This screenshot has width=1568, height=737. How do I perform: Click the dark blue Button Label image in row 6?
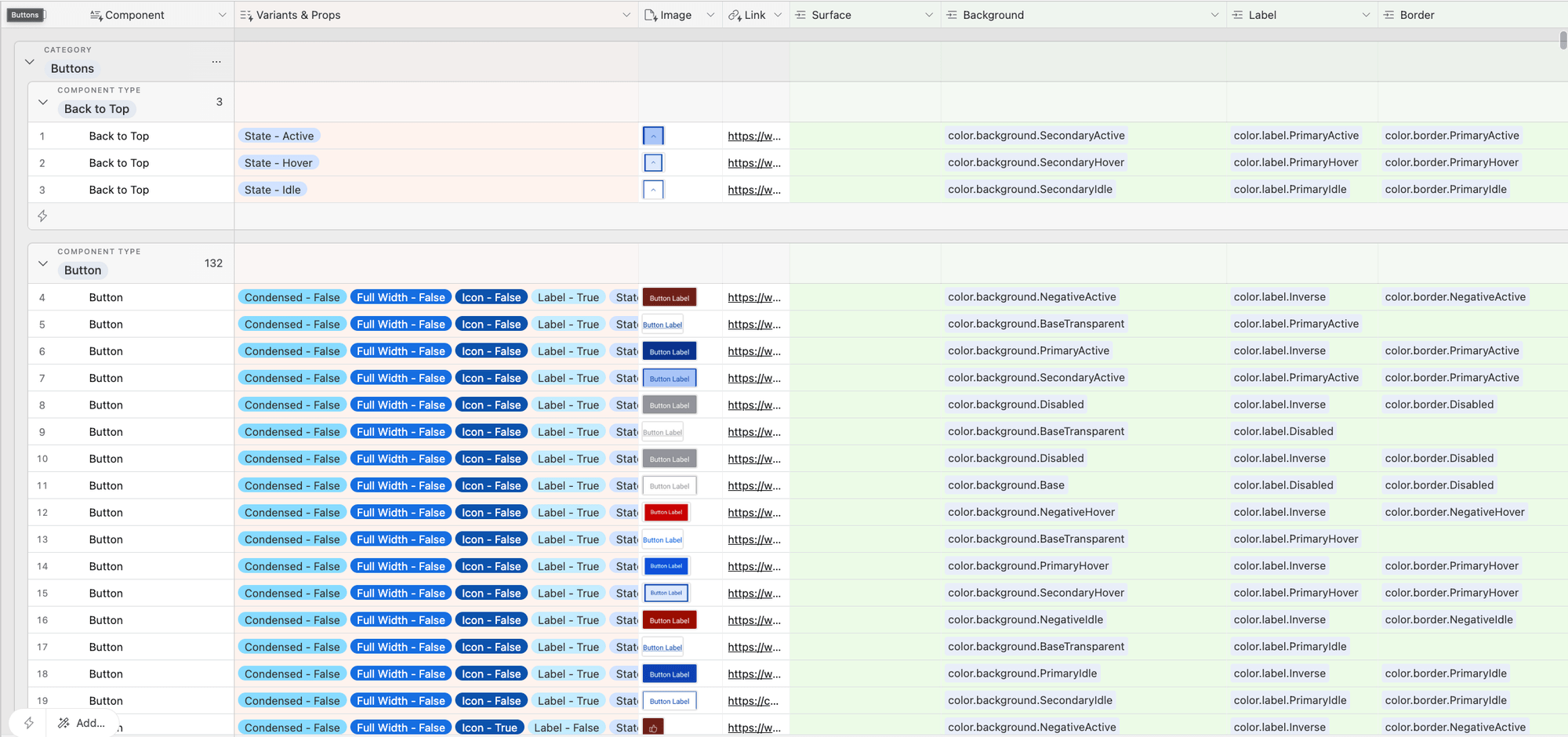670,351
